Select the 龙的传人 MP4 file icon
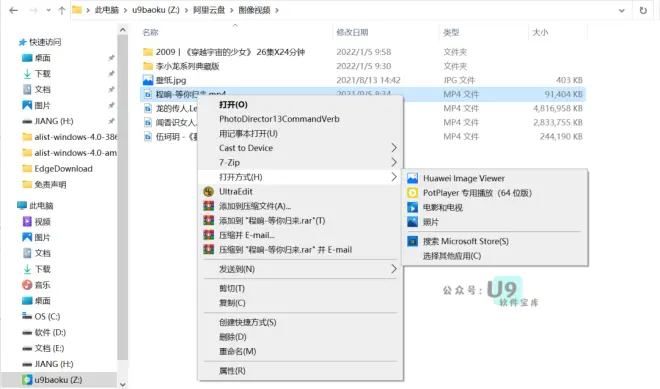The height and width of the screenshot is (389, 660). pos(148,109)
